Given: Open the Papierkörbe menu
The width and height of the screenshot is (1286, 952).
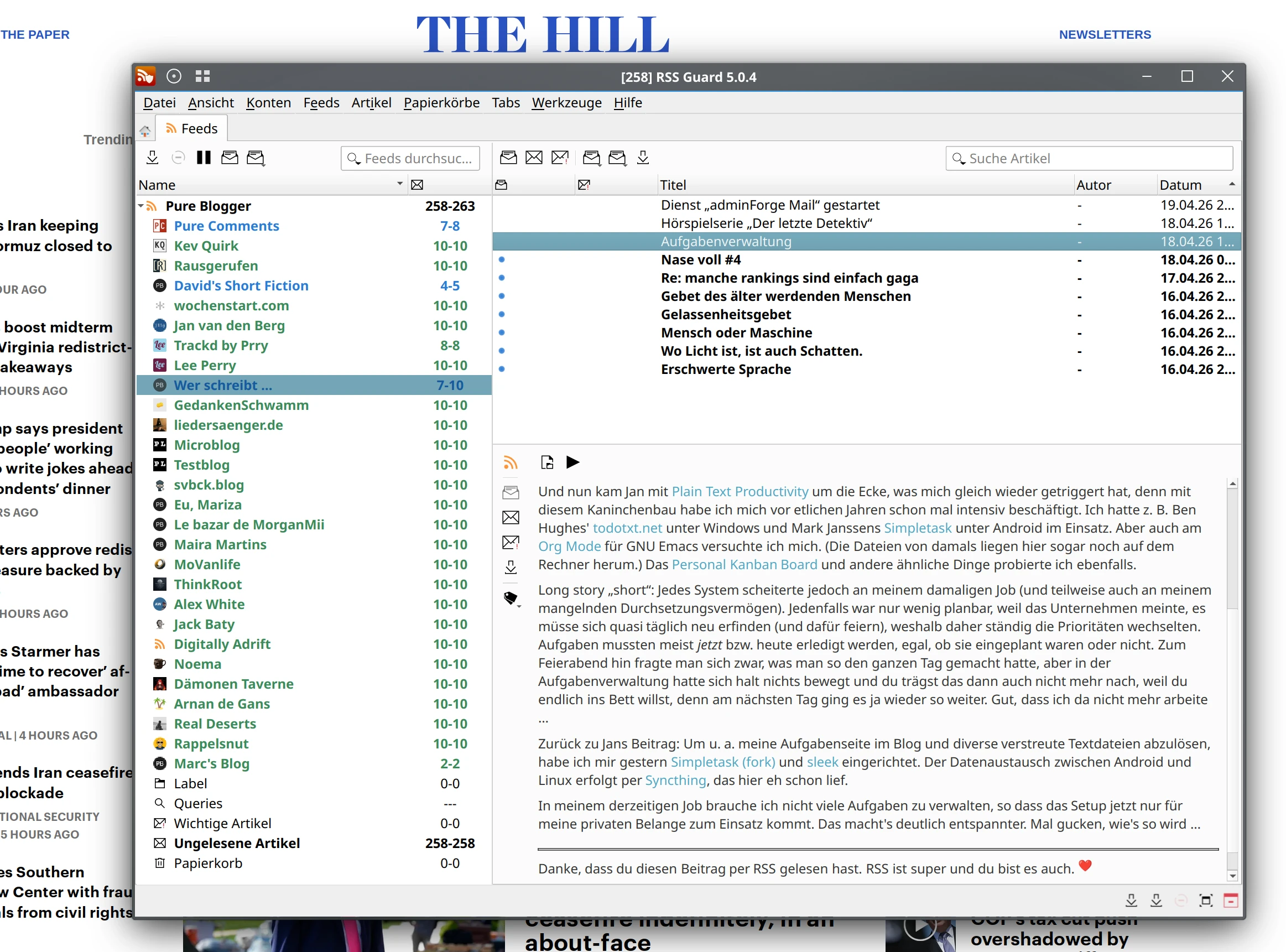Looking at the screenshot, I should coord(441,102).
